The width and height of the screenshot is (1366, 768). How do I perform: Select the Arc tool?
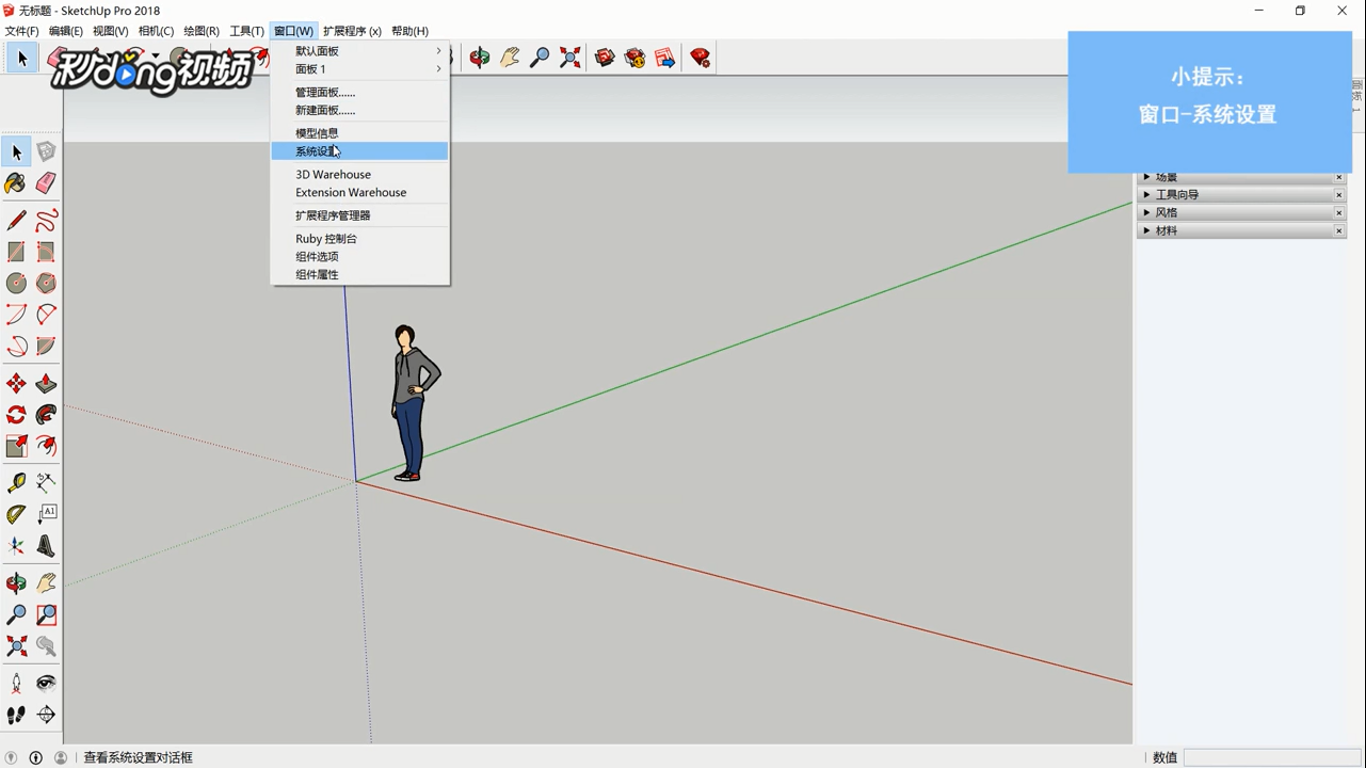tap(16, 315)
